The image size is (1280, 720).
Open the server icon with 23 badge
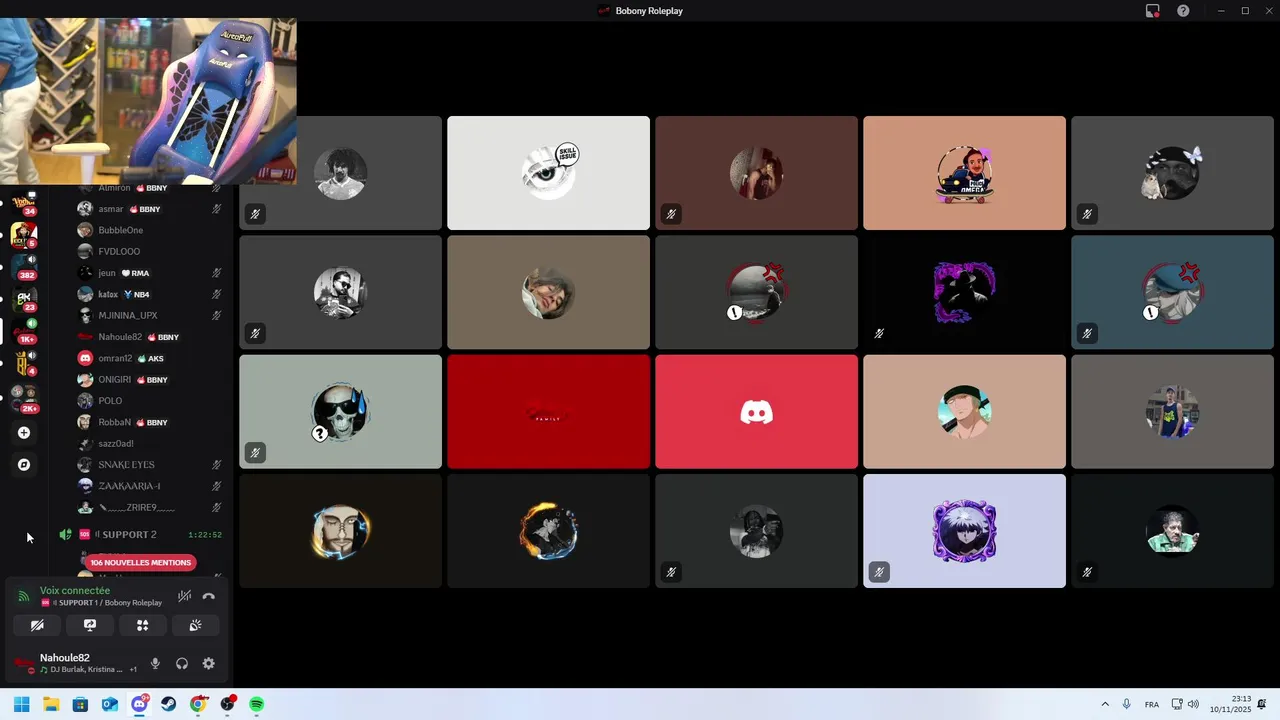click(24, 299)
